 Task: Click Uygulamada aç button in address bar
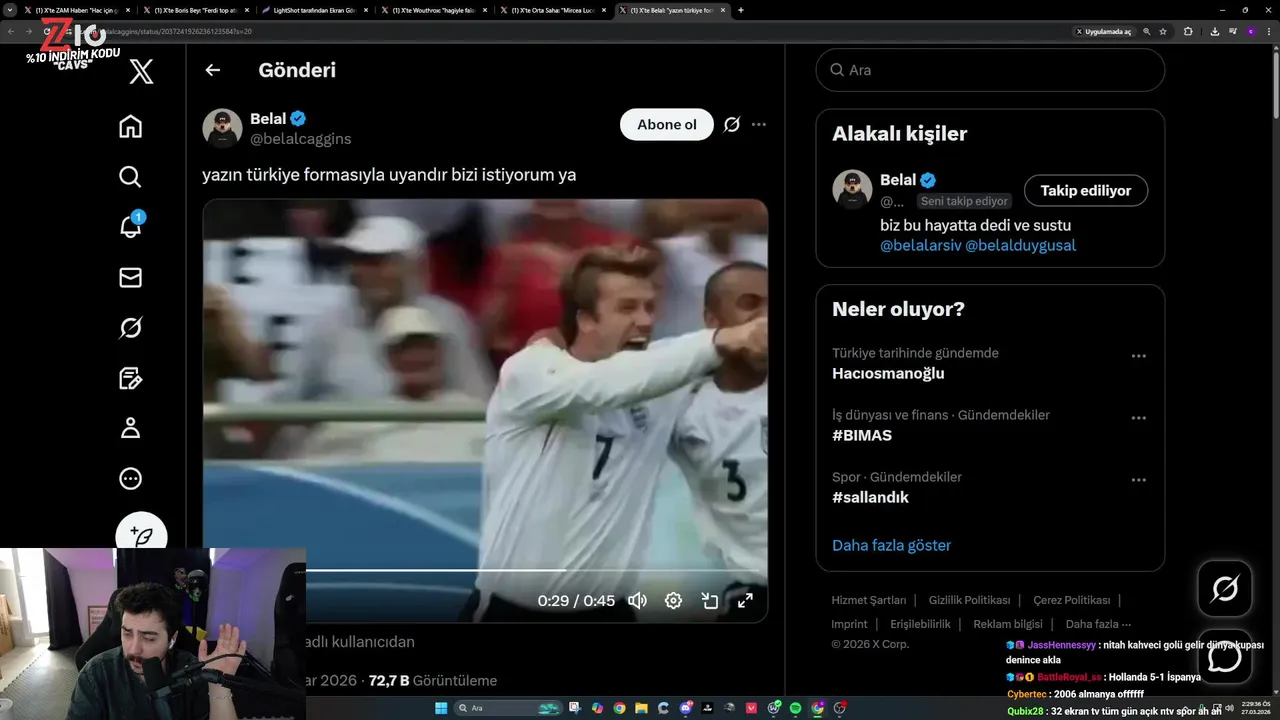pos(1103,31)
